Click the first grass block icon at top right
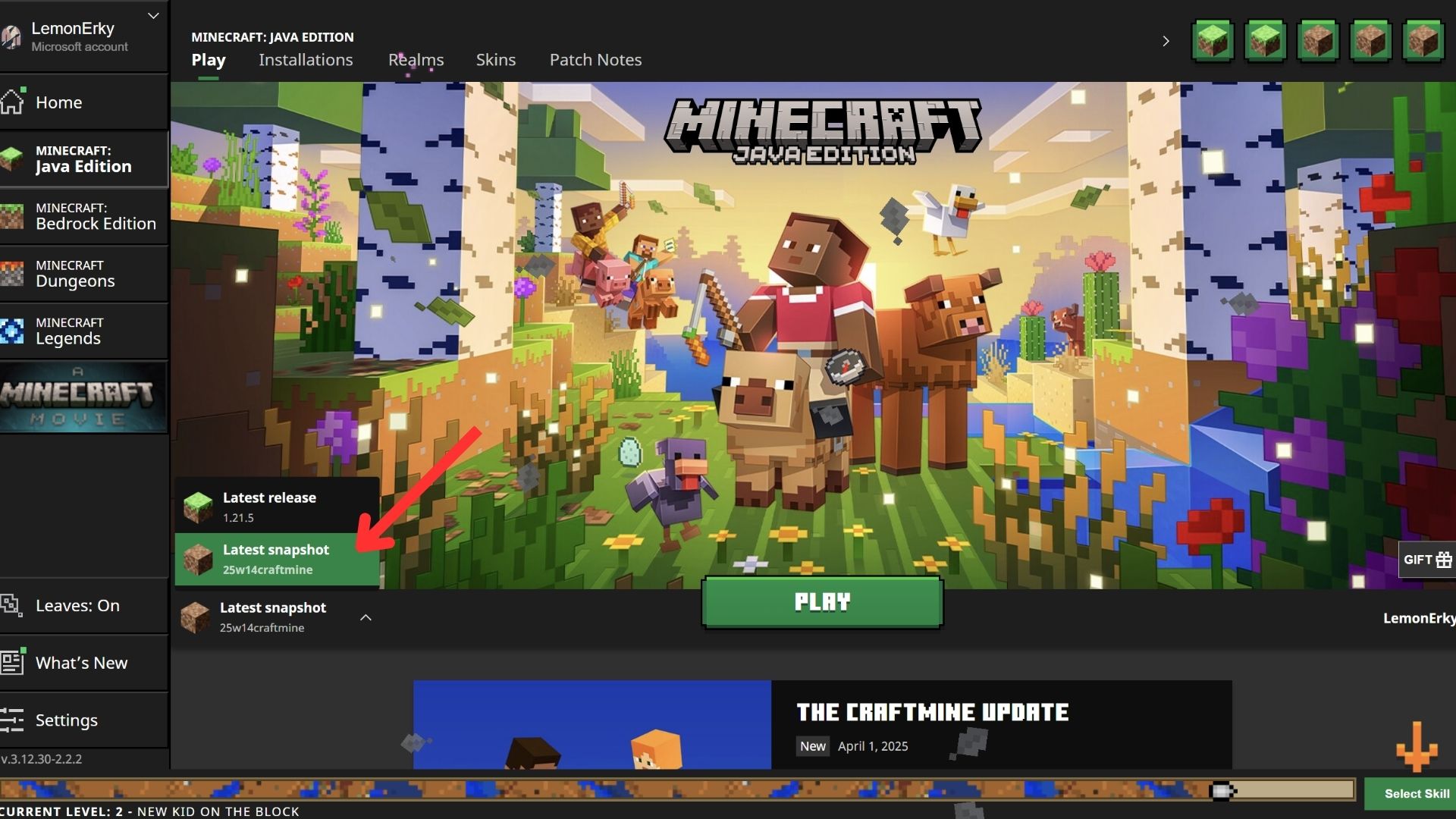This screenshot has height=819, width=1456. [x=1213, y=40]
